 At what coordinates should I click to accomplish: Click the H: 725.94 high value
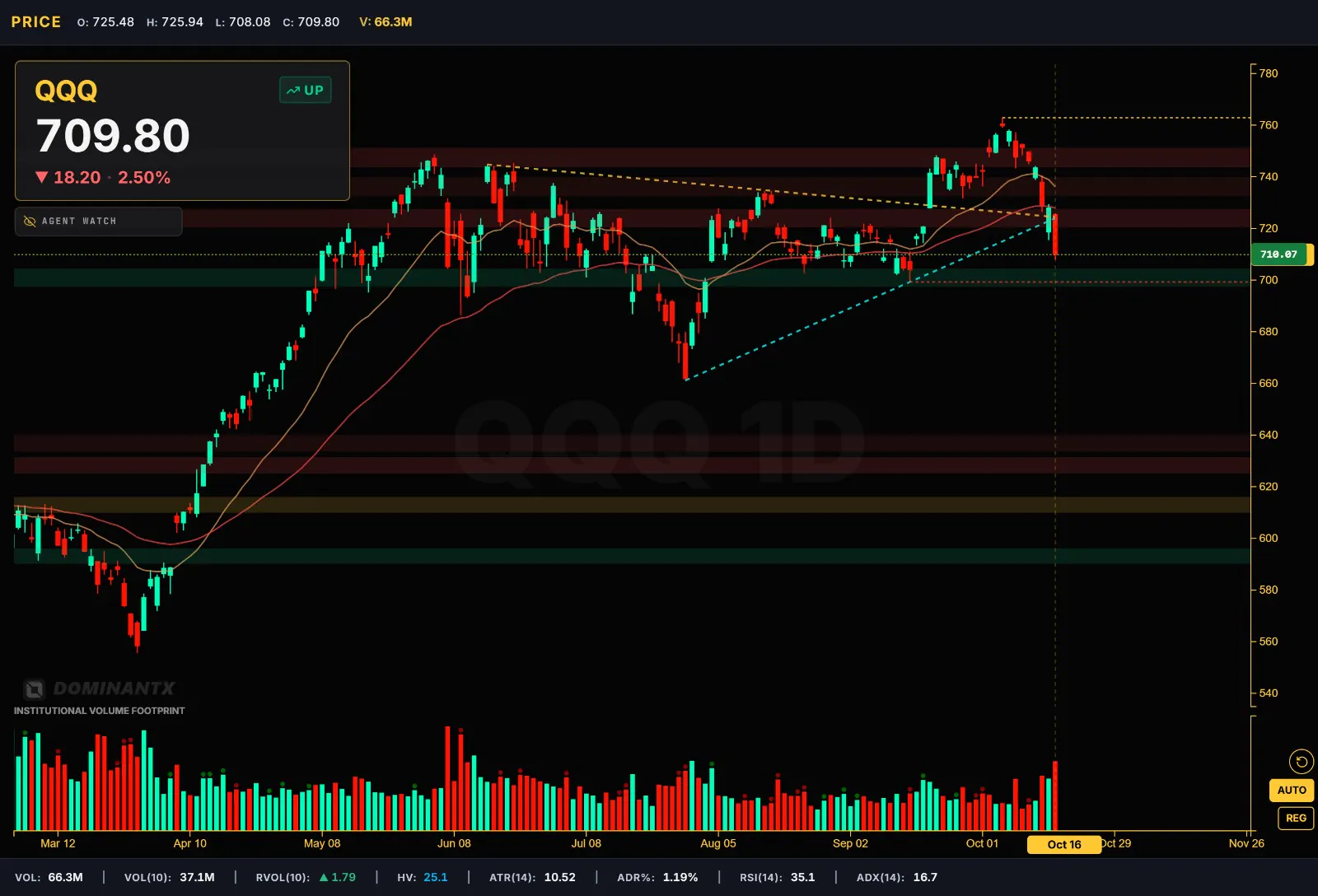pyautogui.click(x=175, y=22)
